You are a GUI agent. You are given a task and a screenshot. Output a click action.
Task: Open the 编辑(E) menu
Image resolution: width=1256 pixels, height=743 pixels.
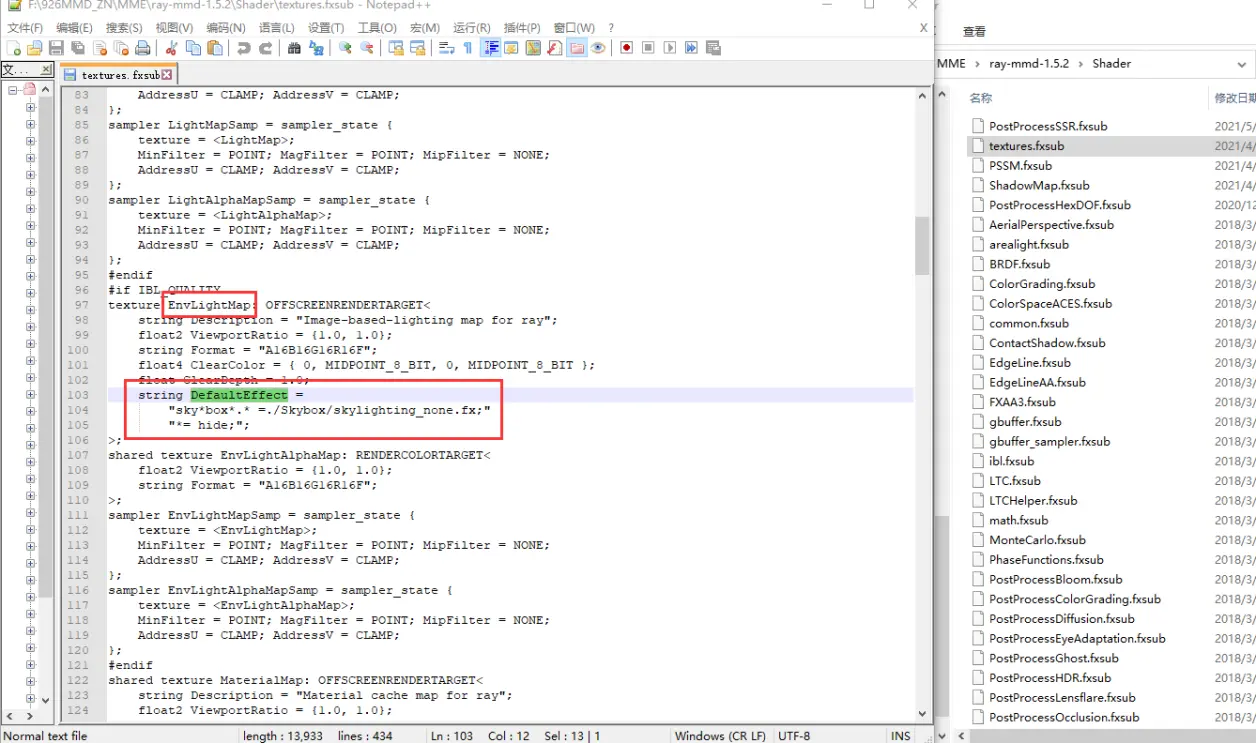point(74,28)
